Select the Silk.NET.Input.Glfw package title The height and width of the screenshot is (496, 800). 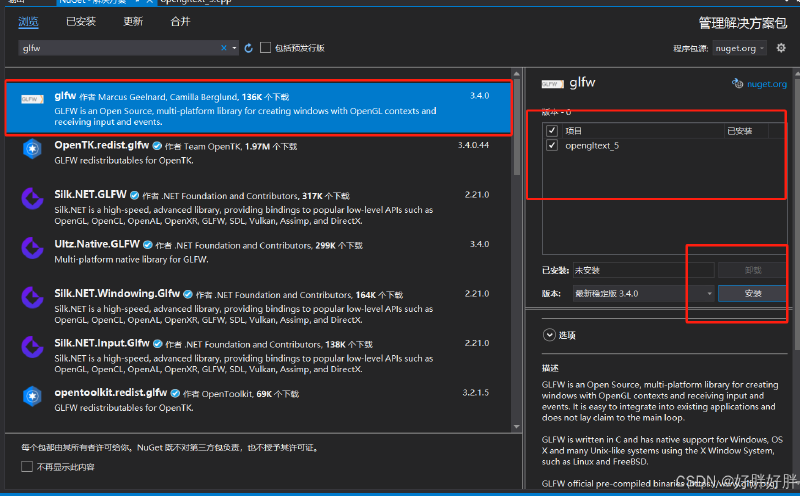102,343
